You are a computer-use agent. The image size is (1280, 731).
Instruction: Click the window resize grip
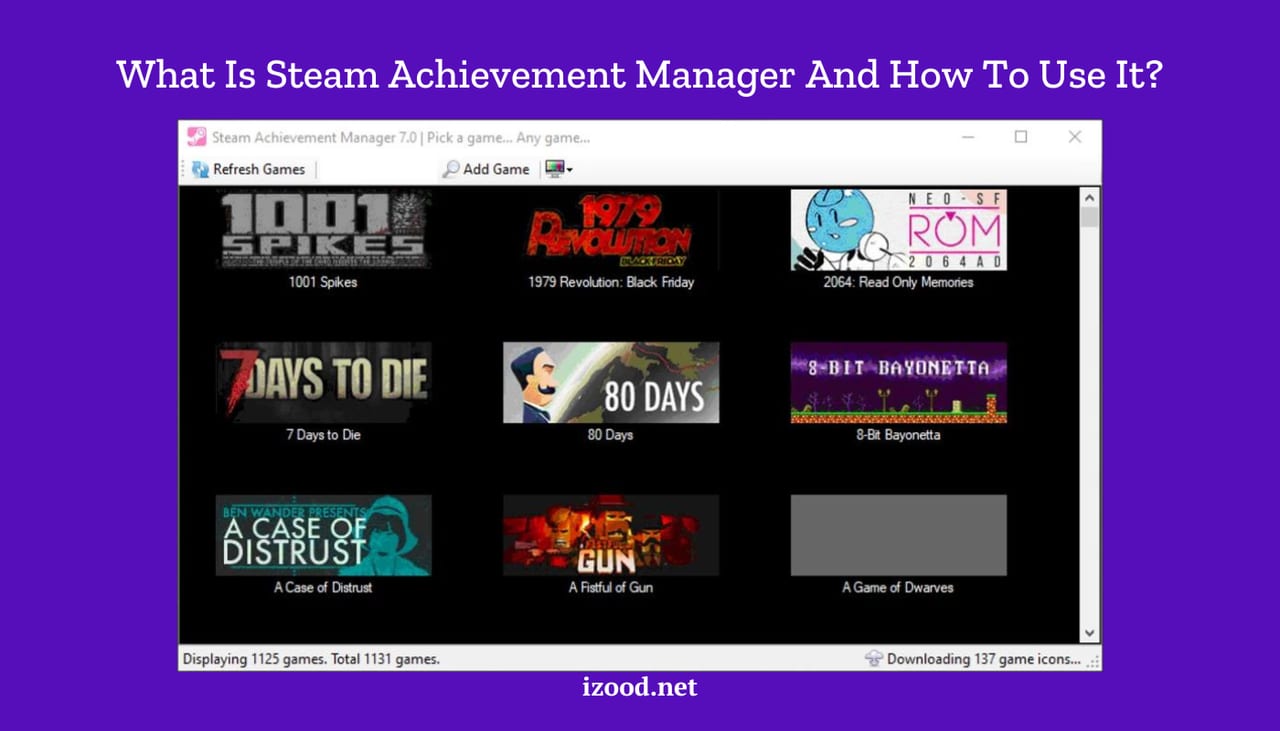point(1093,661)
